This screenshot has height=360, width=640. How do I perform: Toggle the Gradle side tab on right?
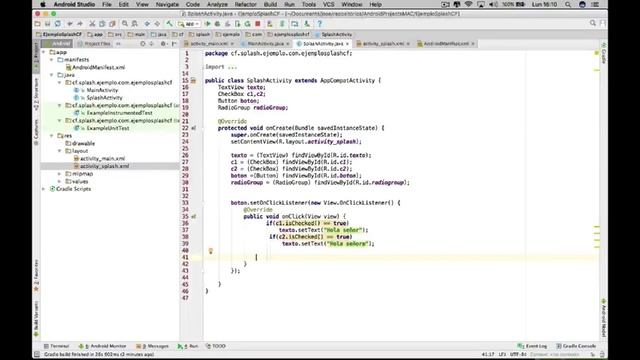(x=604, y=53)
